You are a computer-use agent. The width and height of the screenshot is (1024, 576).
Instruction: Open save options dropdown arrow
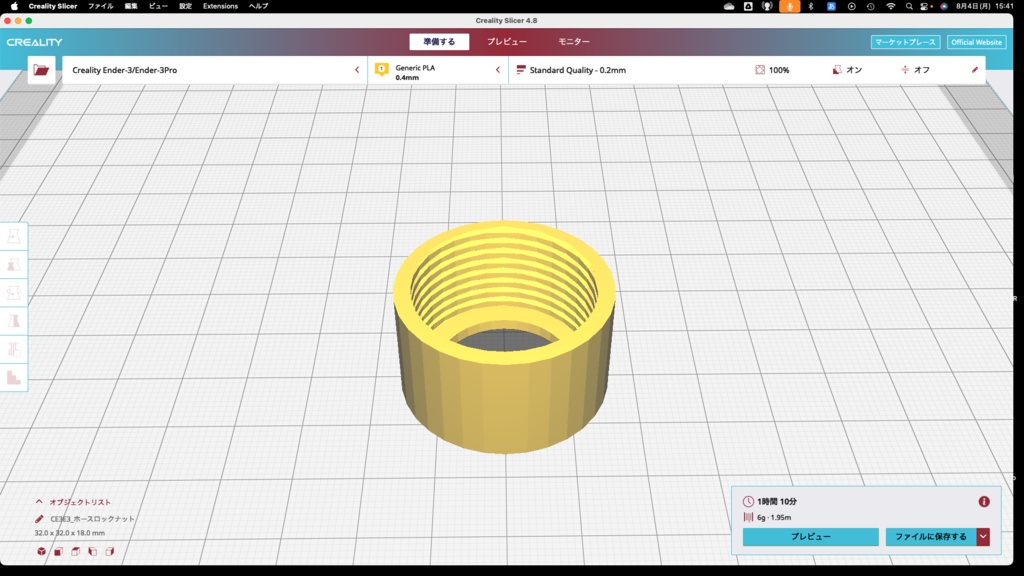[983, 537]
